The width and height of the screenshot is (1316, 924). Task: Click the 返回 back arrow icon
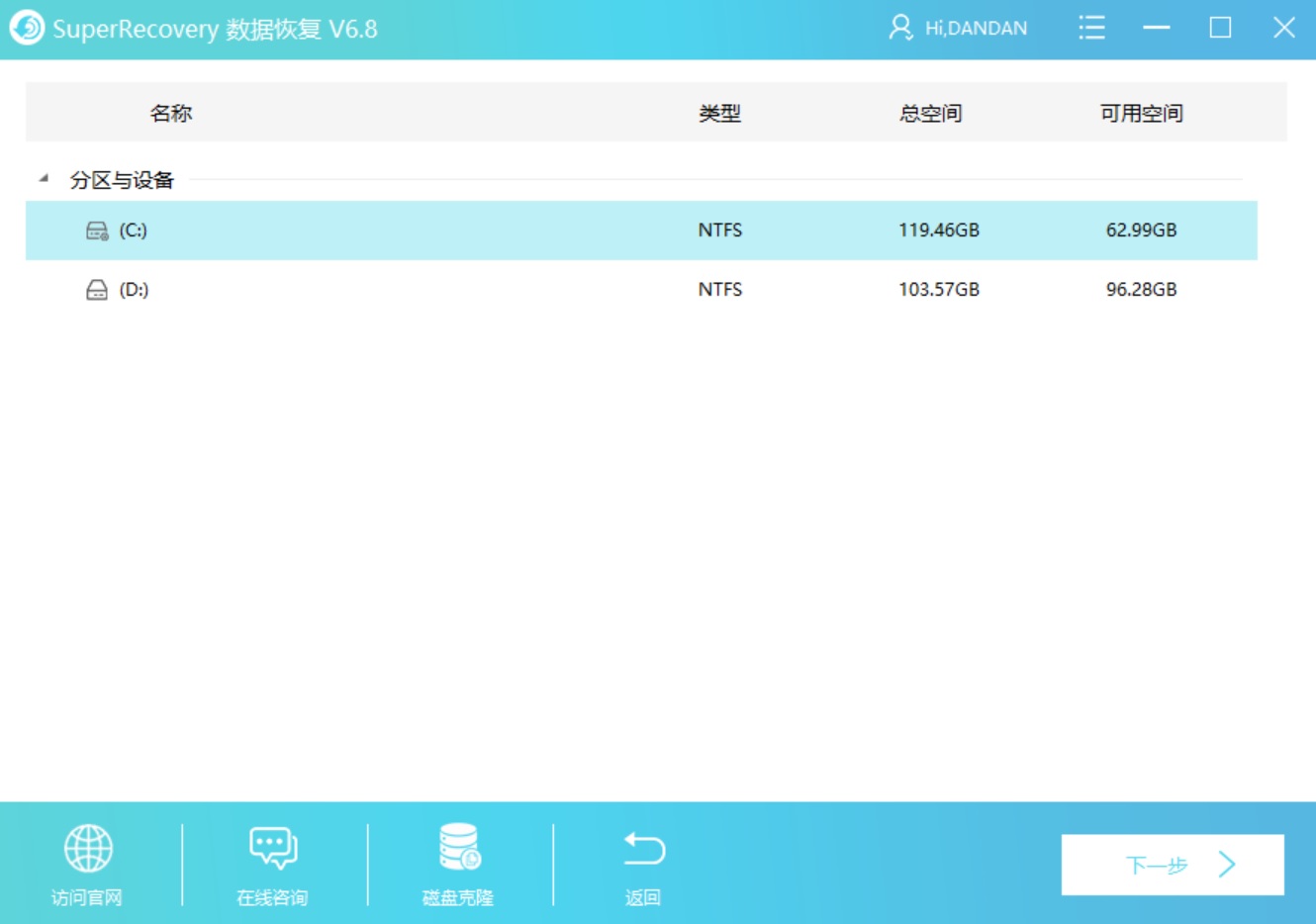pos(644,847)
